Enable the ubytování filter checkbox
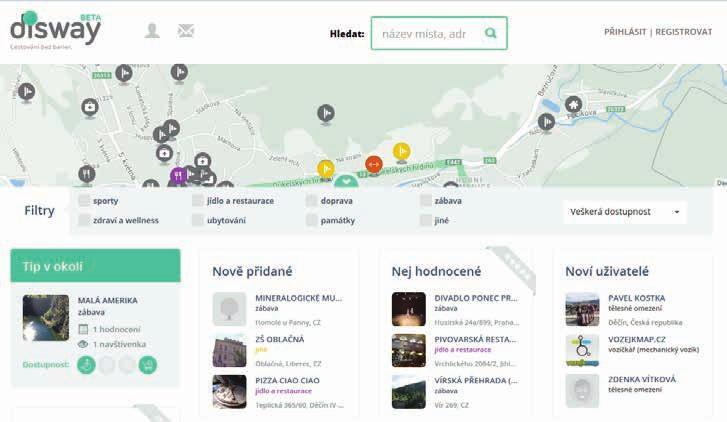 pos(198,220)
